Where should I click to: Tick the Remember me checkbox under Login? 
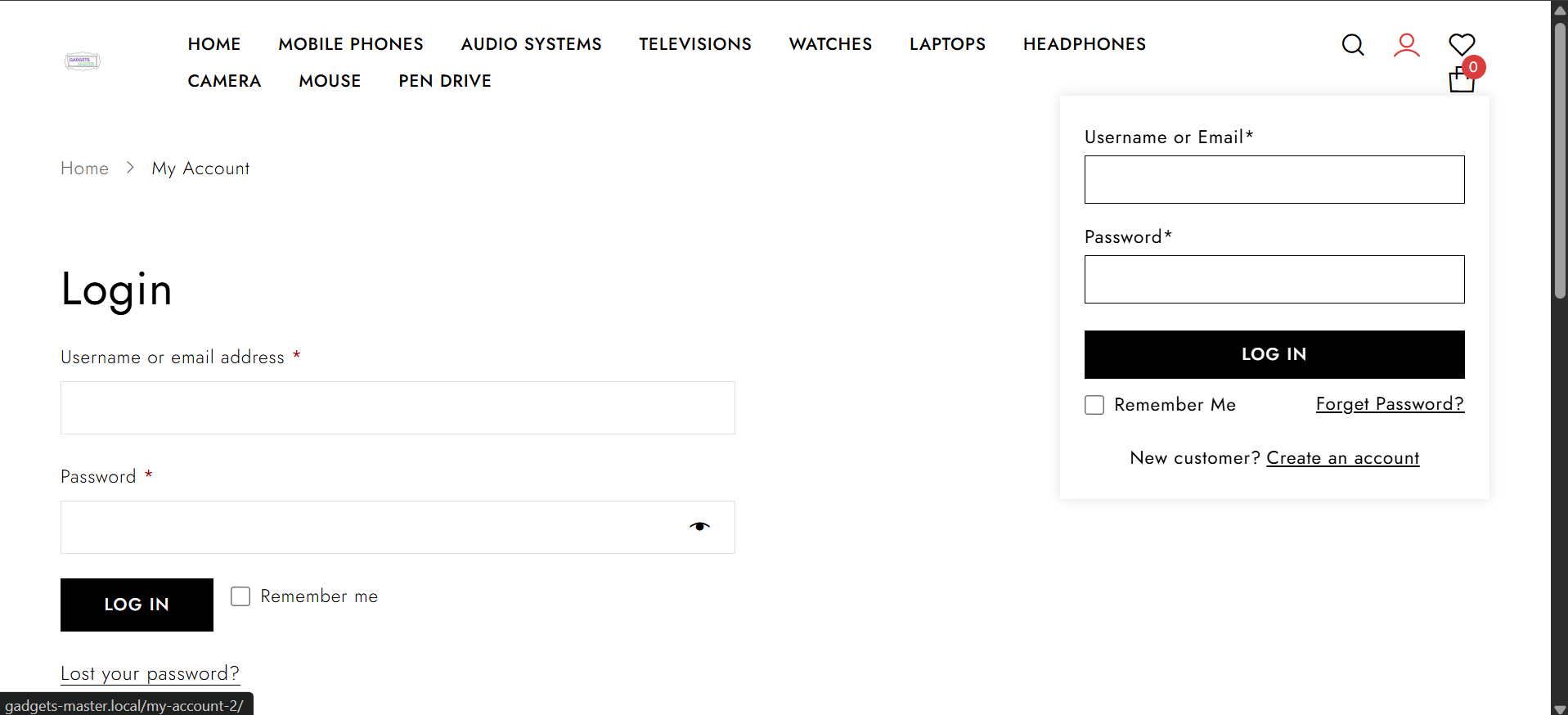tap(240, 596)
